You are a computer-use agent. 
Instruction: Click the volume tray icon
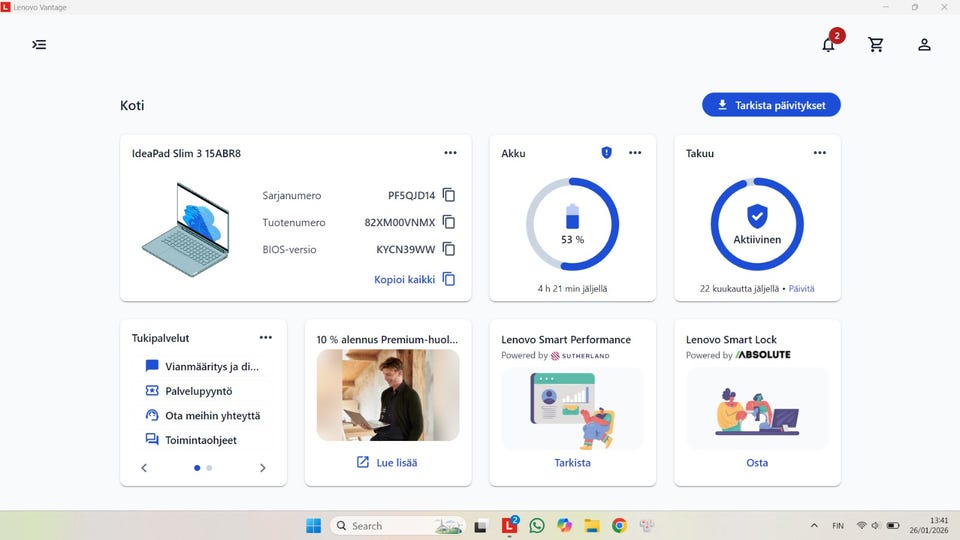[876, 525]
